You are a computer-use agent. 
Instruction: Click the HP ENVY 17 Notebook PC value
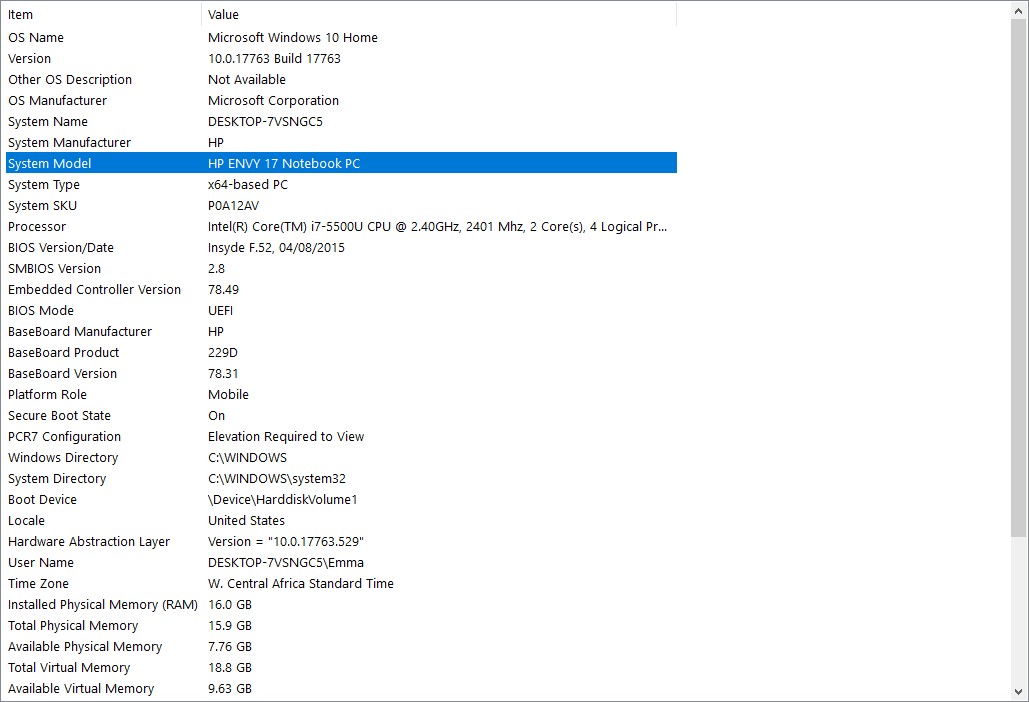coord(284,163)
